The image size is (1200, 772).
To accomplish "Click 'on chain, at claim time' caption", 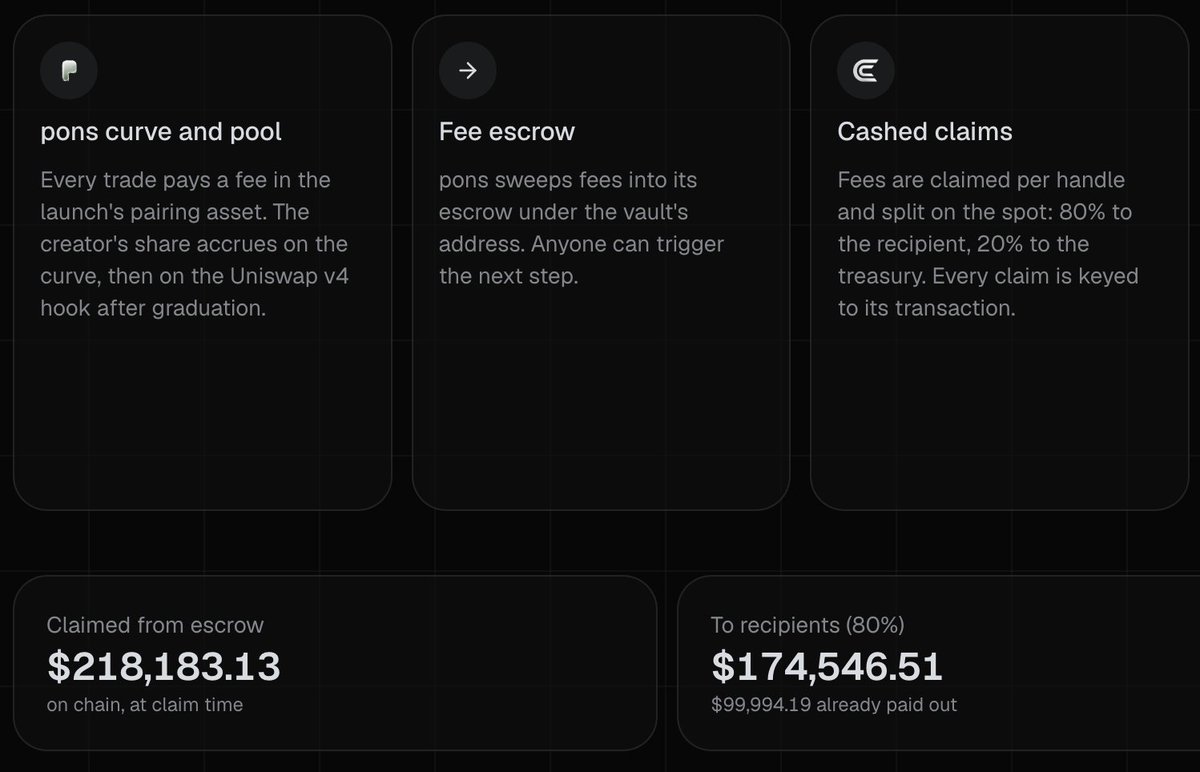I will [145, 705].
